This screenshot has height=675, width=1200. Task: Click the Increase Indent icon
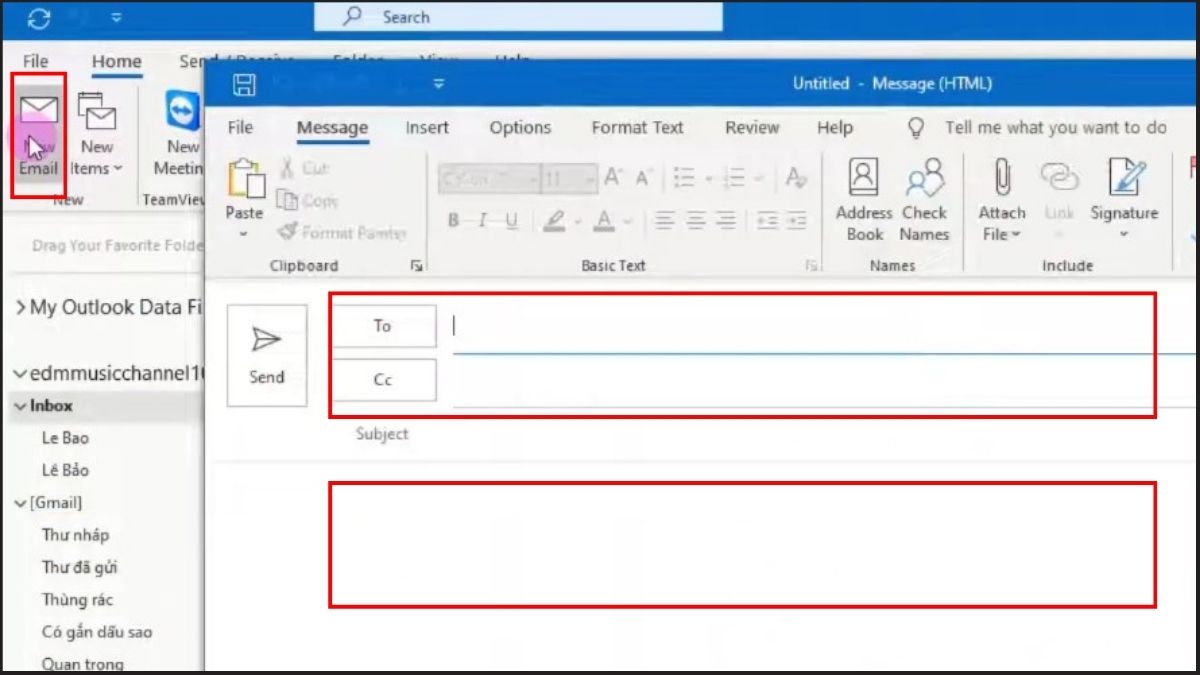[x=797, y=220]
